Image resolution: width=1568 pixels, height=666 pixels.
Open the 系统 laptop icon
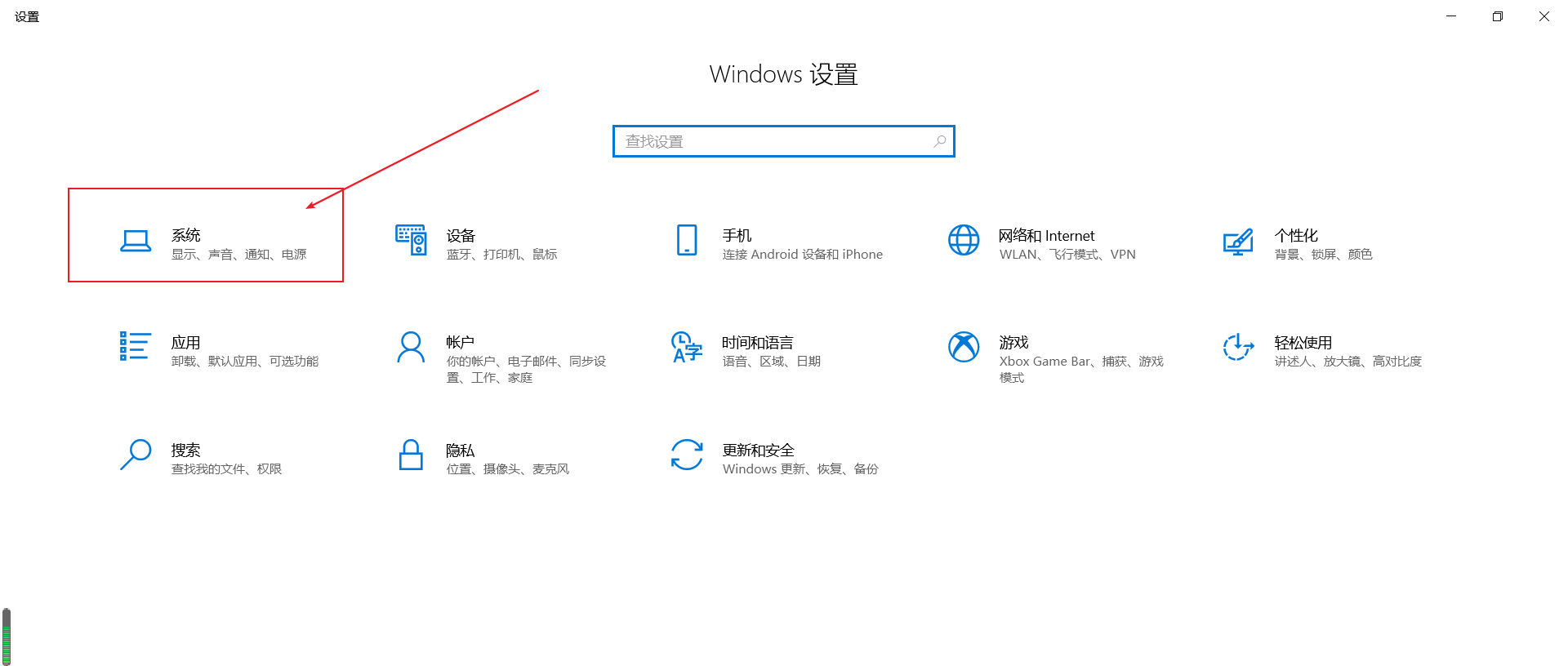(136, 241)
